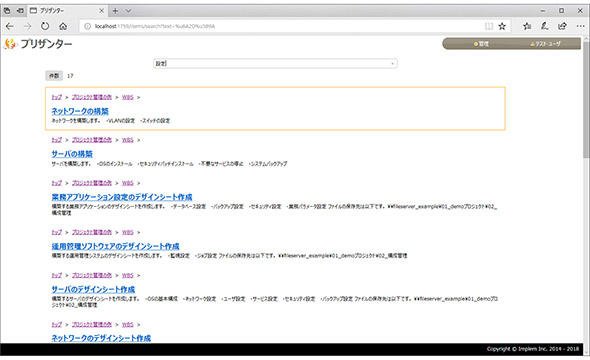Click description text under サーバの構築
Viewport: 590px width, 360px height.
169,164
